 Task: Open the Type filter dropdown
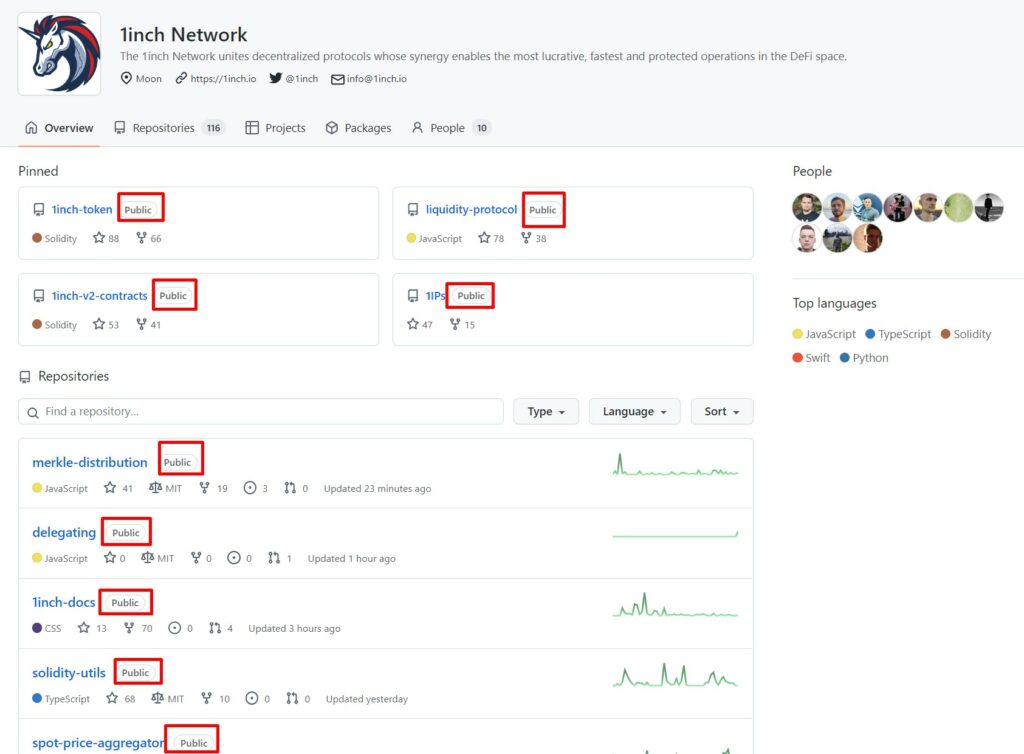point(546,412)
